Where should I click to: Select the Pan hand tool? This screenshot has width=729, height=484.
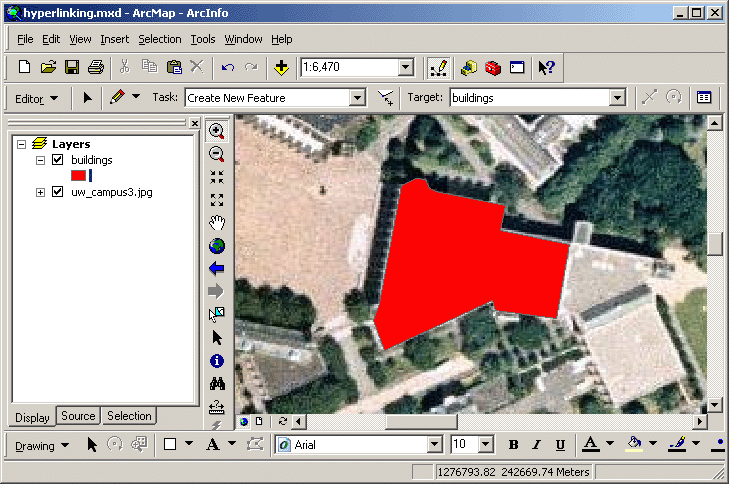coord(216,222)
